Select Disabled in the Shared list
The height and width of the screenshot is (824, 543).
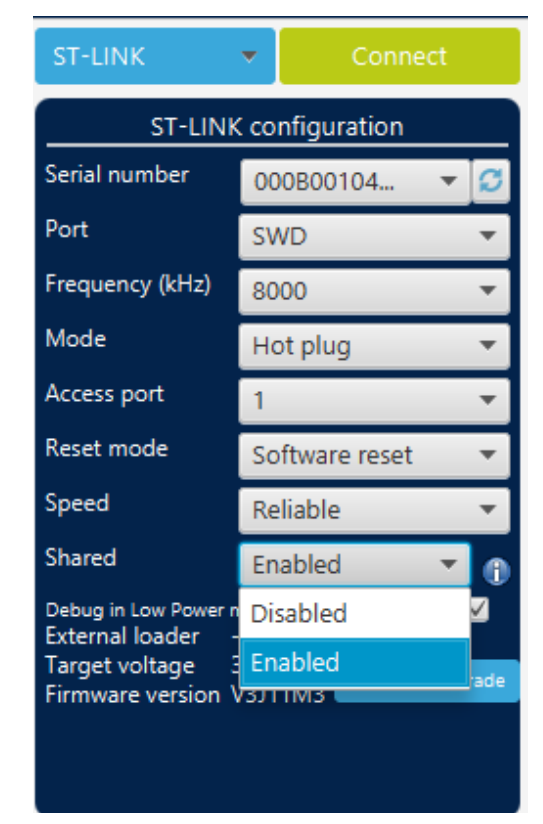click(x=355, y=613)
